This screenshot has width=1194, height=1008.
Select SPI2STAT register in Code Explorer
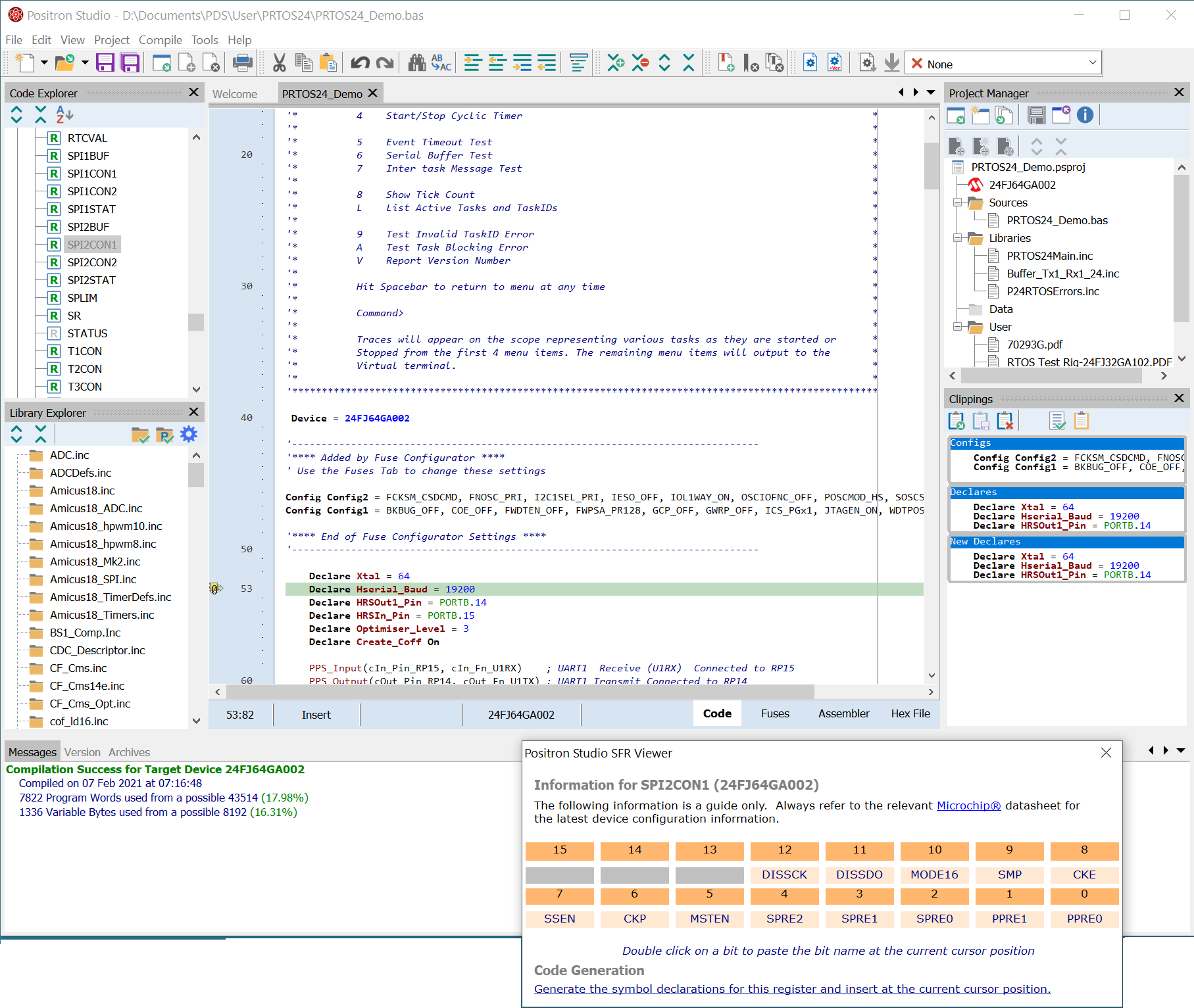tap(91, 280)
